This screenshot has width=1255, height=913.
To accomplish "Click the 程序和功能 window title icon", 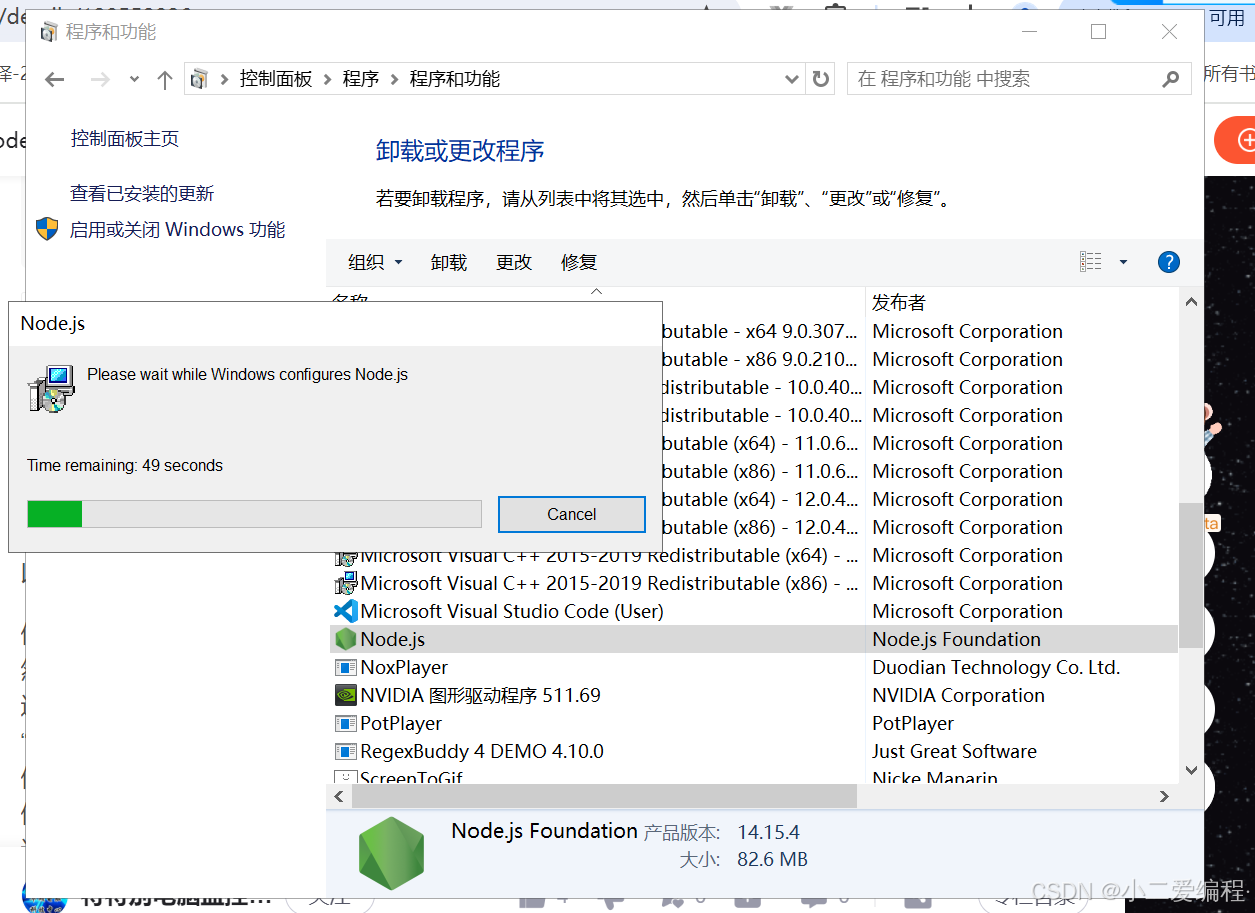I will coord(49,32).
